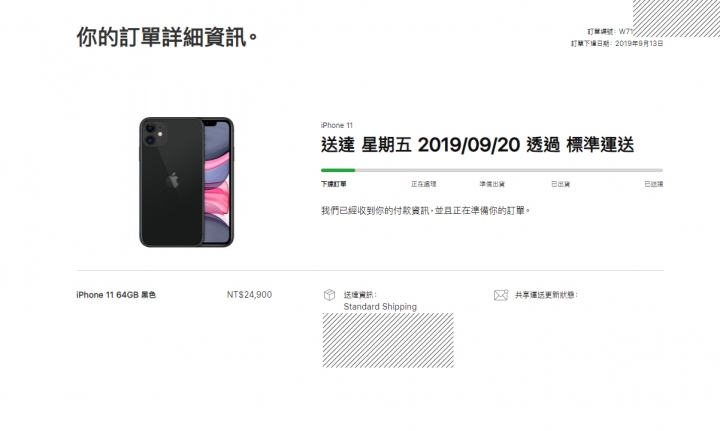
Task: Click the green filled progress bar segment
Action: (338, 170)
